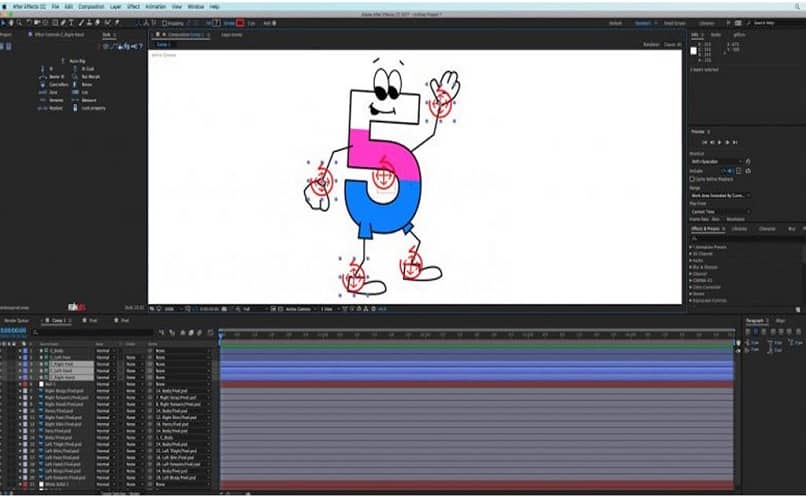
Task: Open the Range Work Area dropdown
Action: pos(720,196)
